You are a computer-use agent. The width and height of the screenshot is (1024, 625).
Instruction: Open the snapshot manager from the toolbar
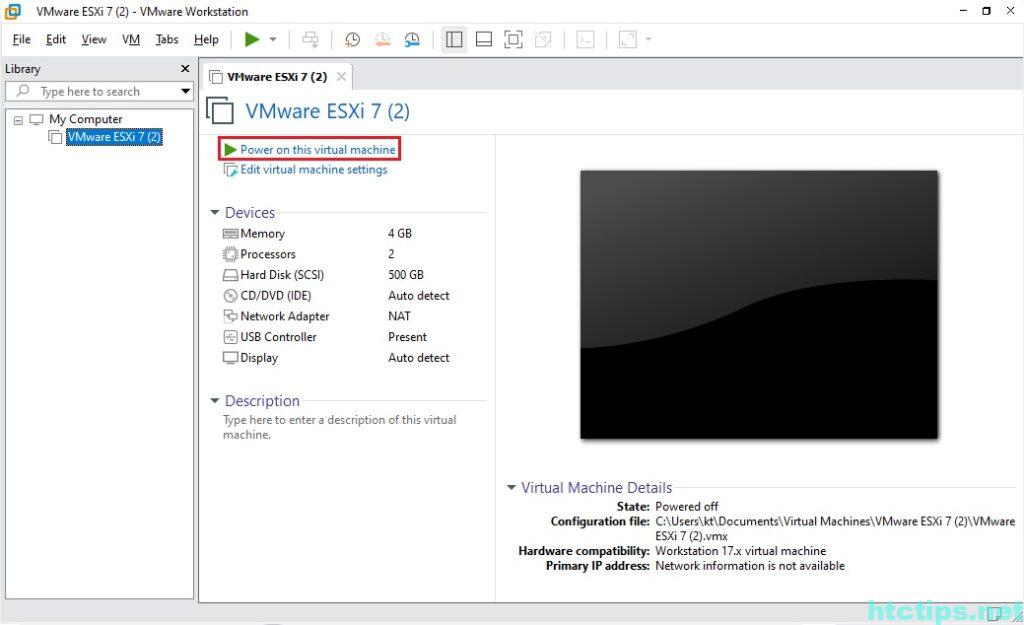tap(412, 40)
